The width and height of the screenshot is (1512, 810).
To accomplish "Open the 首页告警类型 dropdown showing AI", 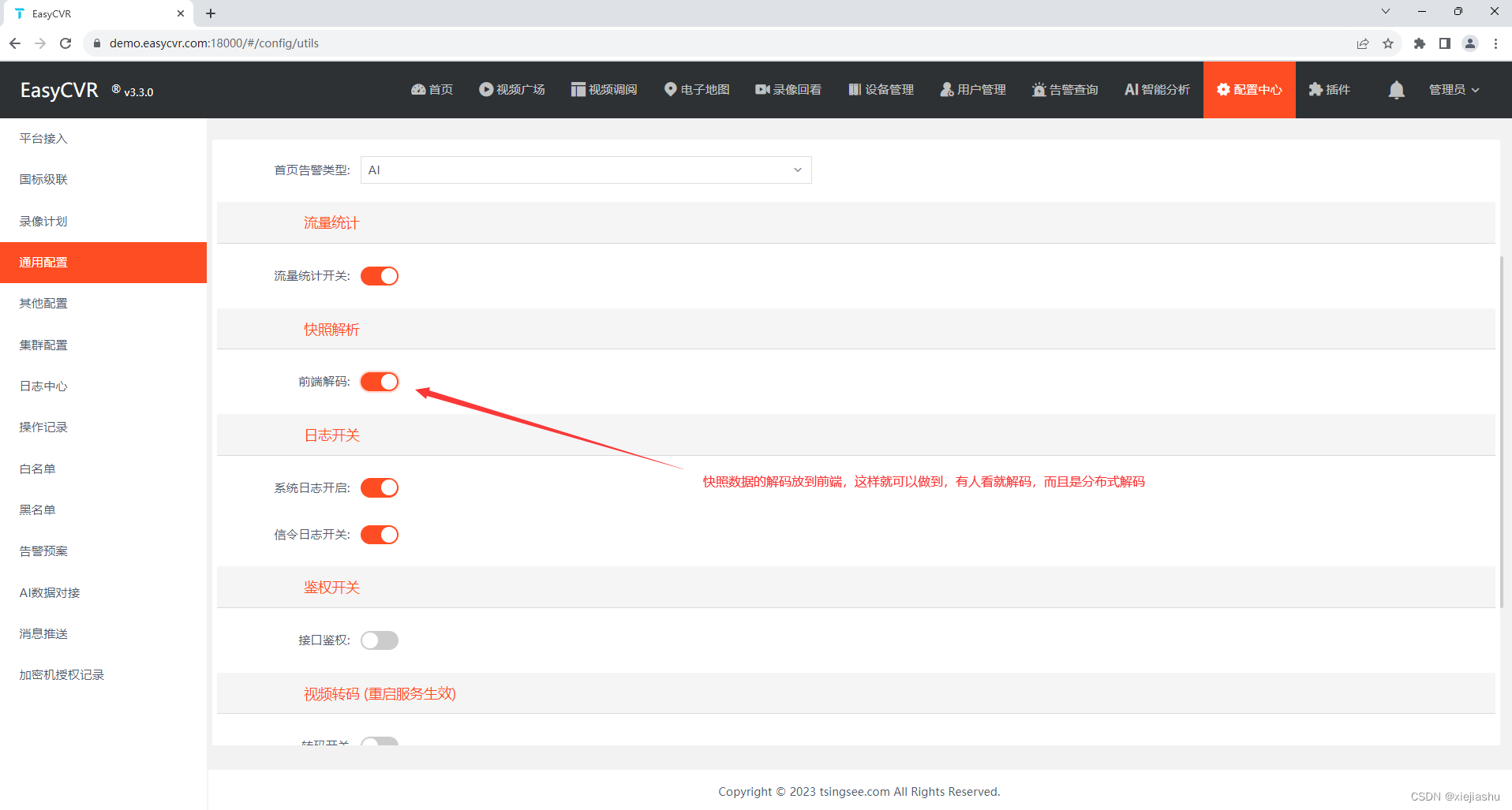I will (x=586, y=170).
